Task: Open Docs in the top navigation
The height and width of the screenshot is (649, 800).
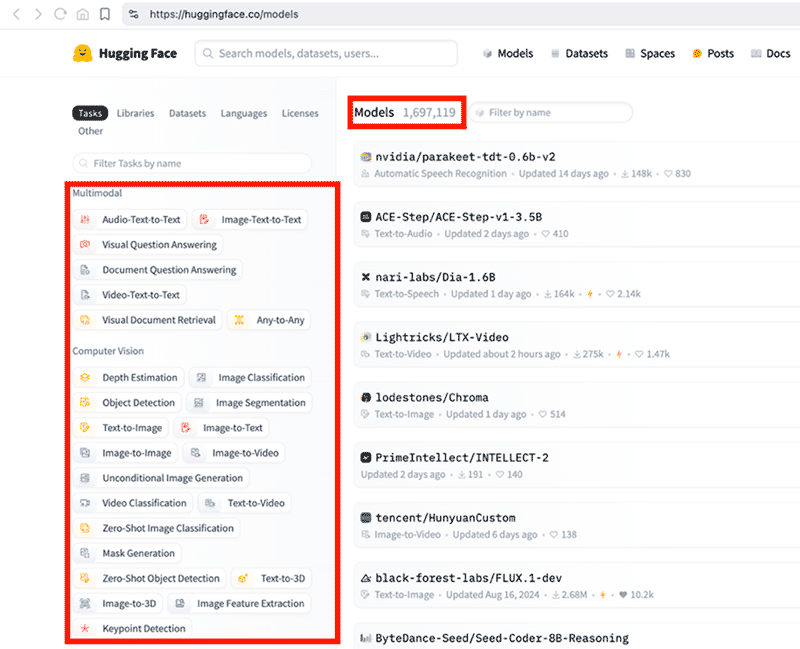Action: 771,53
